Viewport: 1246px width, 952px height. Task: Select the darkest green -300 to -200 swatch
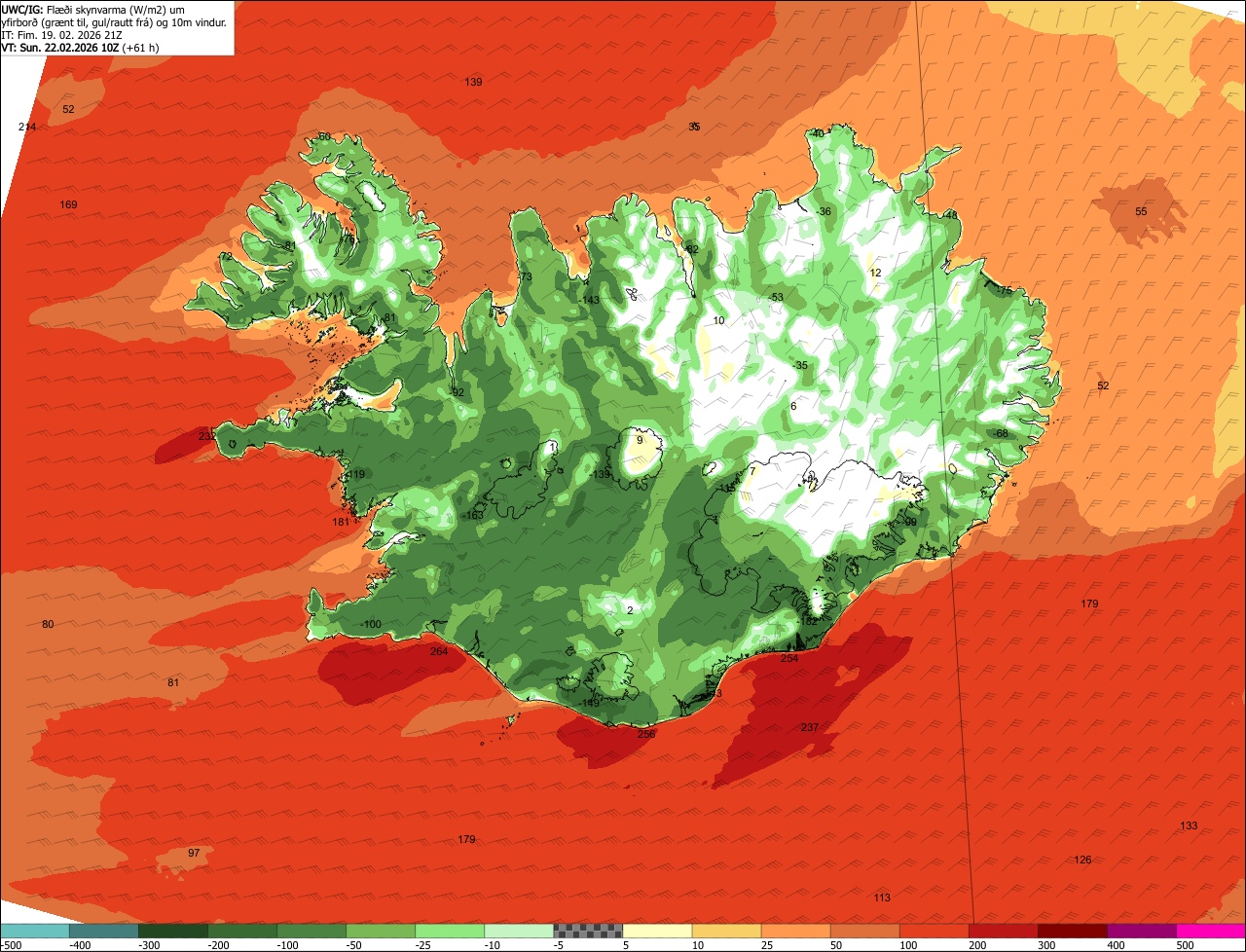173,931
